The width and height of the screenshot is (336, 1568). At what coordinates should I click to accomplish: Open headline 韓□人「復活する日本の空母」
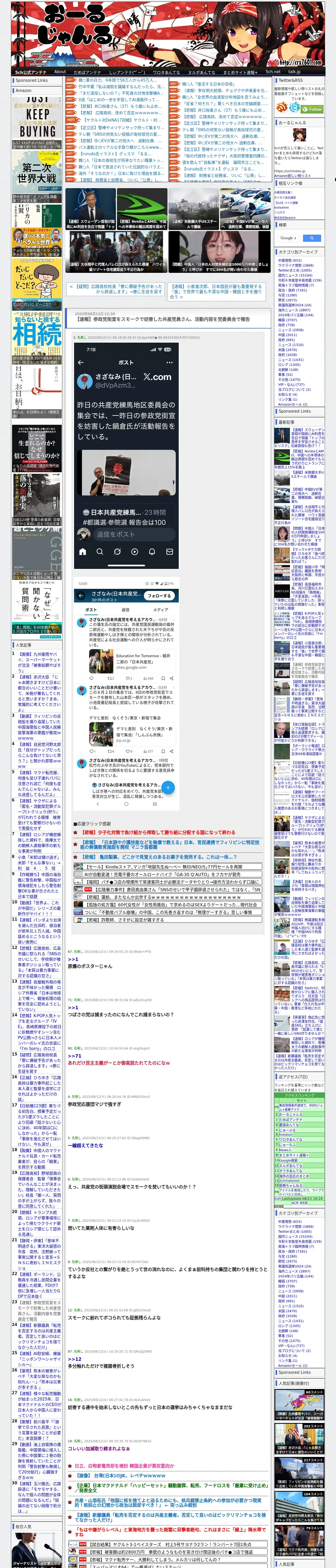pos(208,84)
